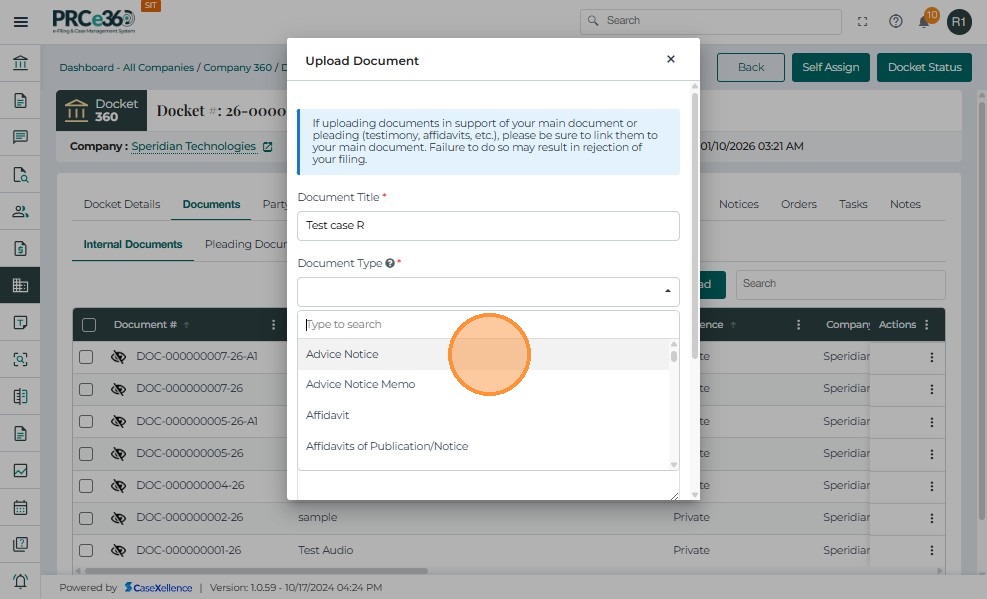
Task: Expand the Document Type dropdown arrow
Action: tap(667, 291)
